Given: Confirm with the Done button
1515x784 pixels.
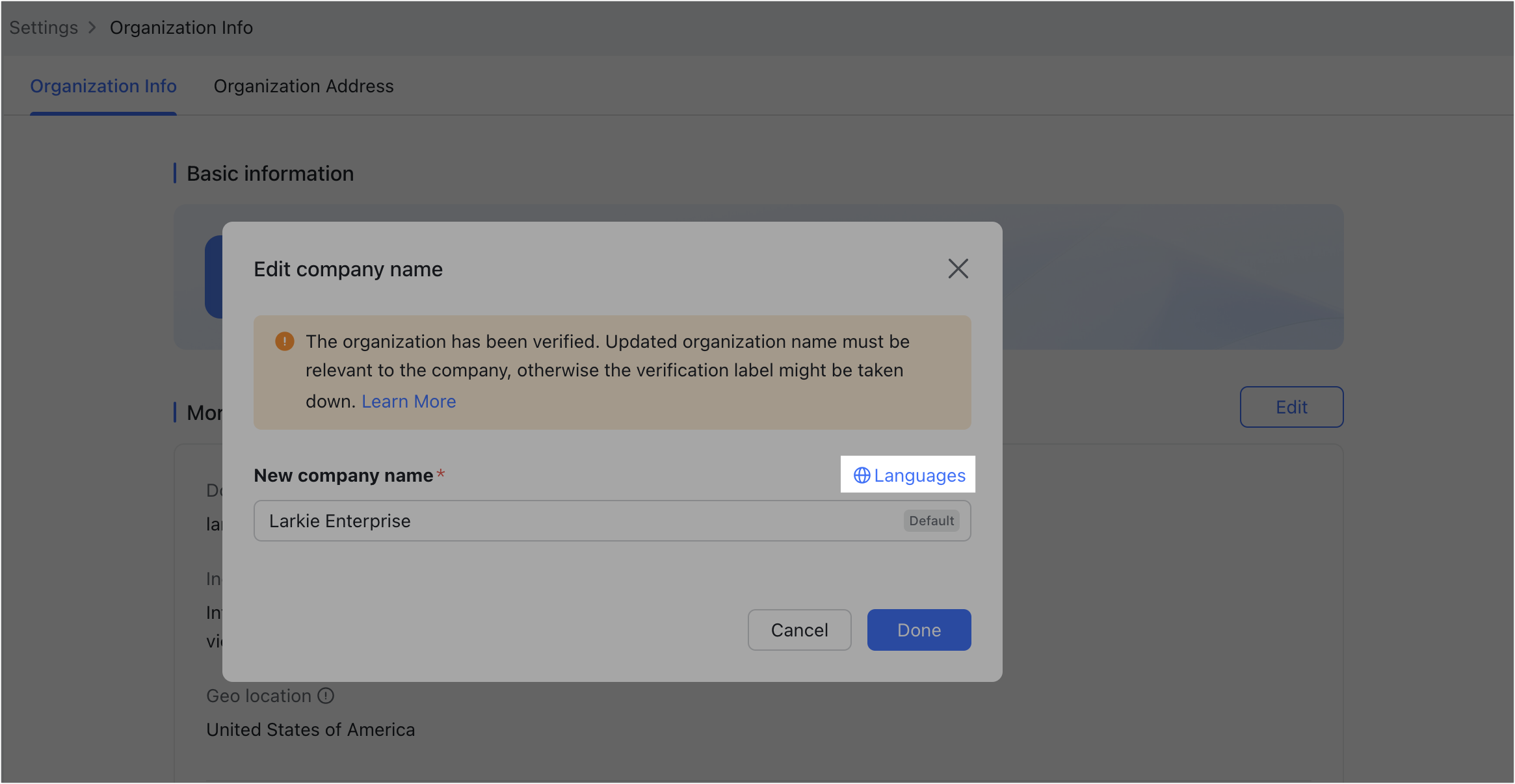Looking at the screenshot, I should (x=919, y=630).
